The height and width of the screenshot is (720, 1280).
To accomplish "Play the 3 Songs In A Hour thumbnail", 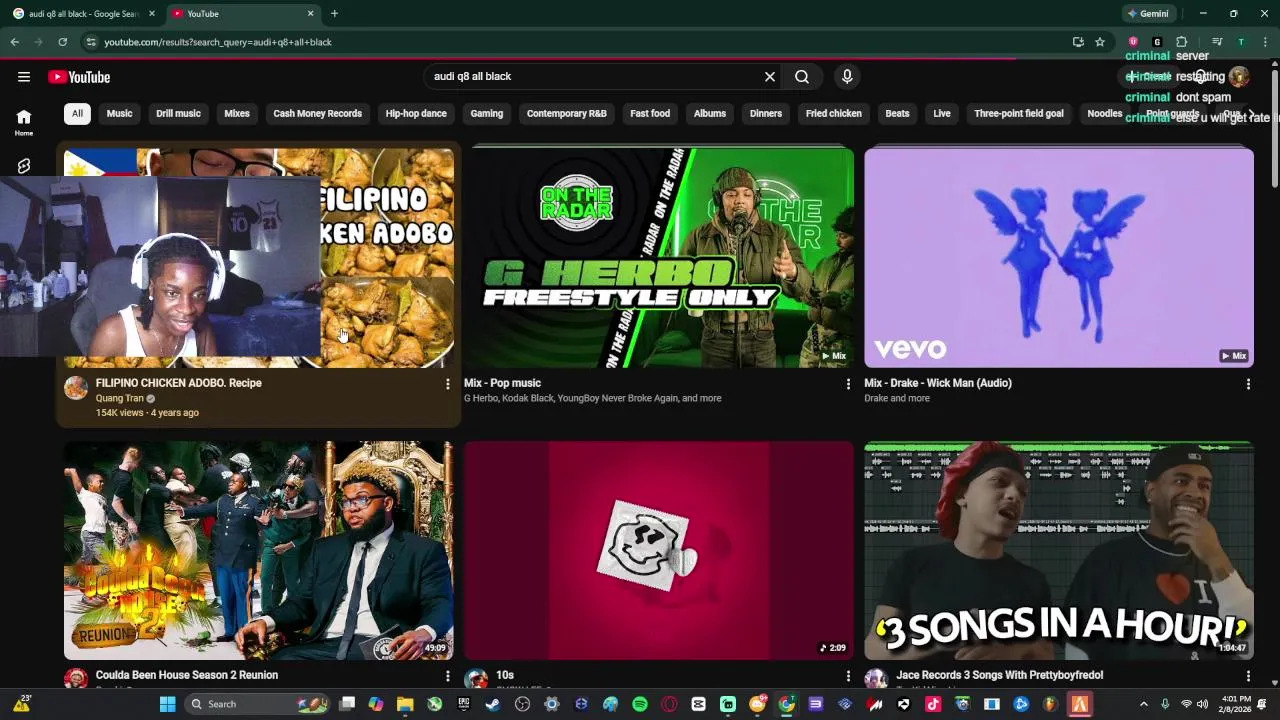I will click(1059, 551).
